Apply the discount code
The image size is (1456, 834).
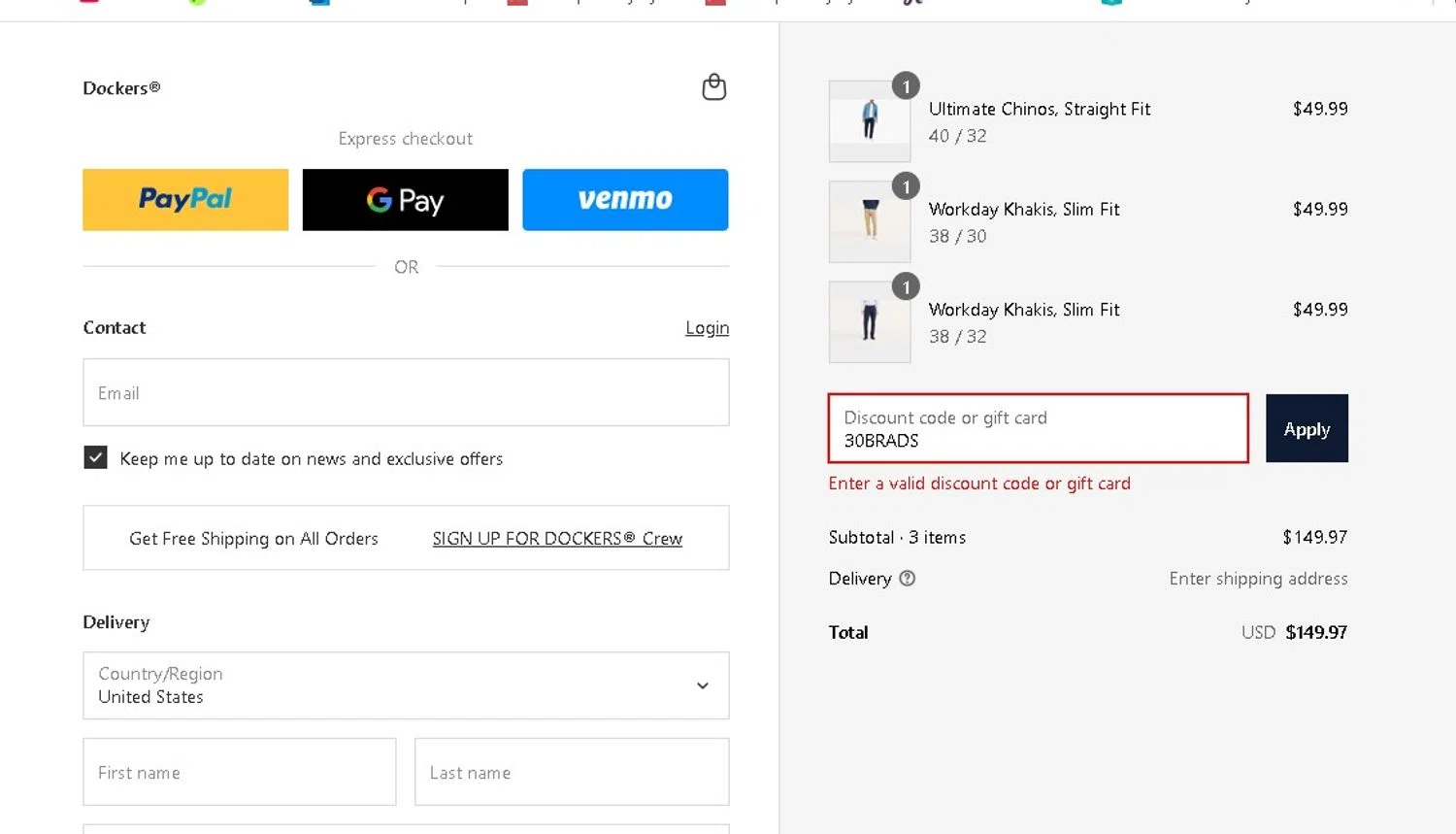point(1307,428)
